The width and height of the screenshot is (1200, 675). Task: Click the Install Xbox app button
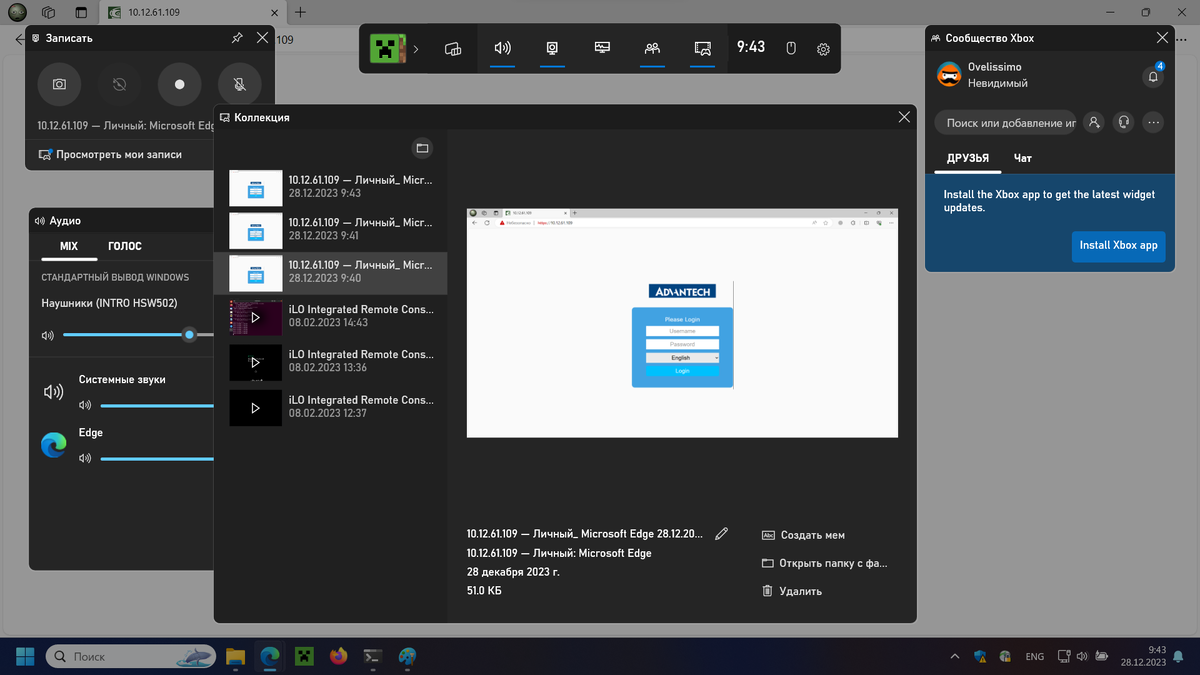(1118, 245)
